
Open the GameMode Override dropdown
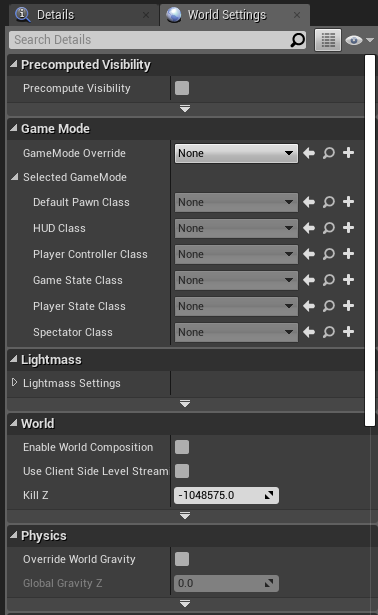pos(236,153)
